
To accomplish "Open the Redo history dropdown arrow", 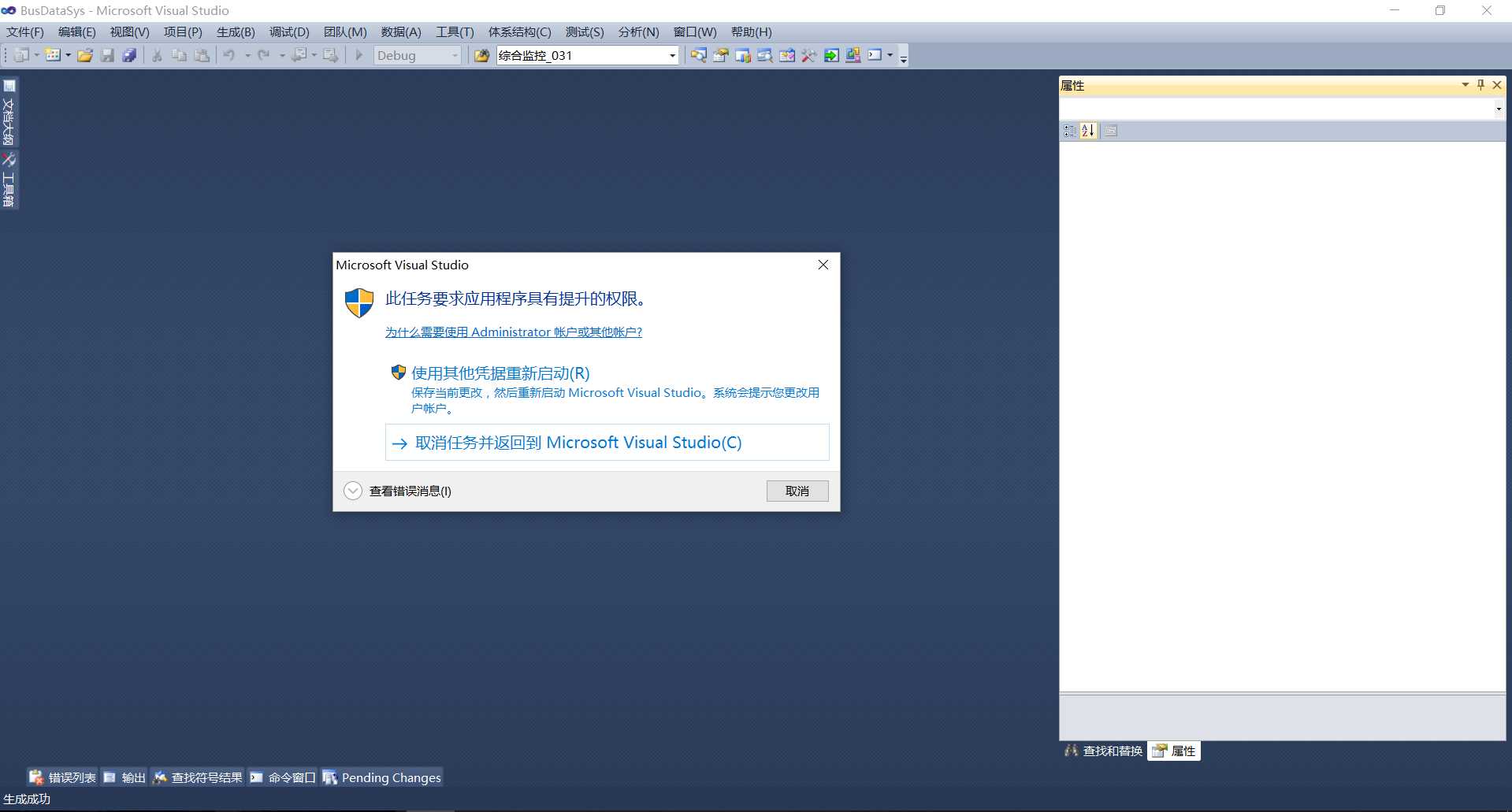I will [282, 55].
